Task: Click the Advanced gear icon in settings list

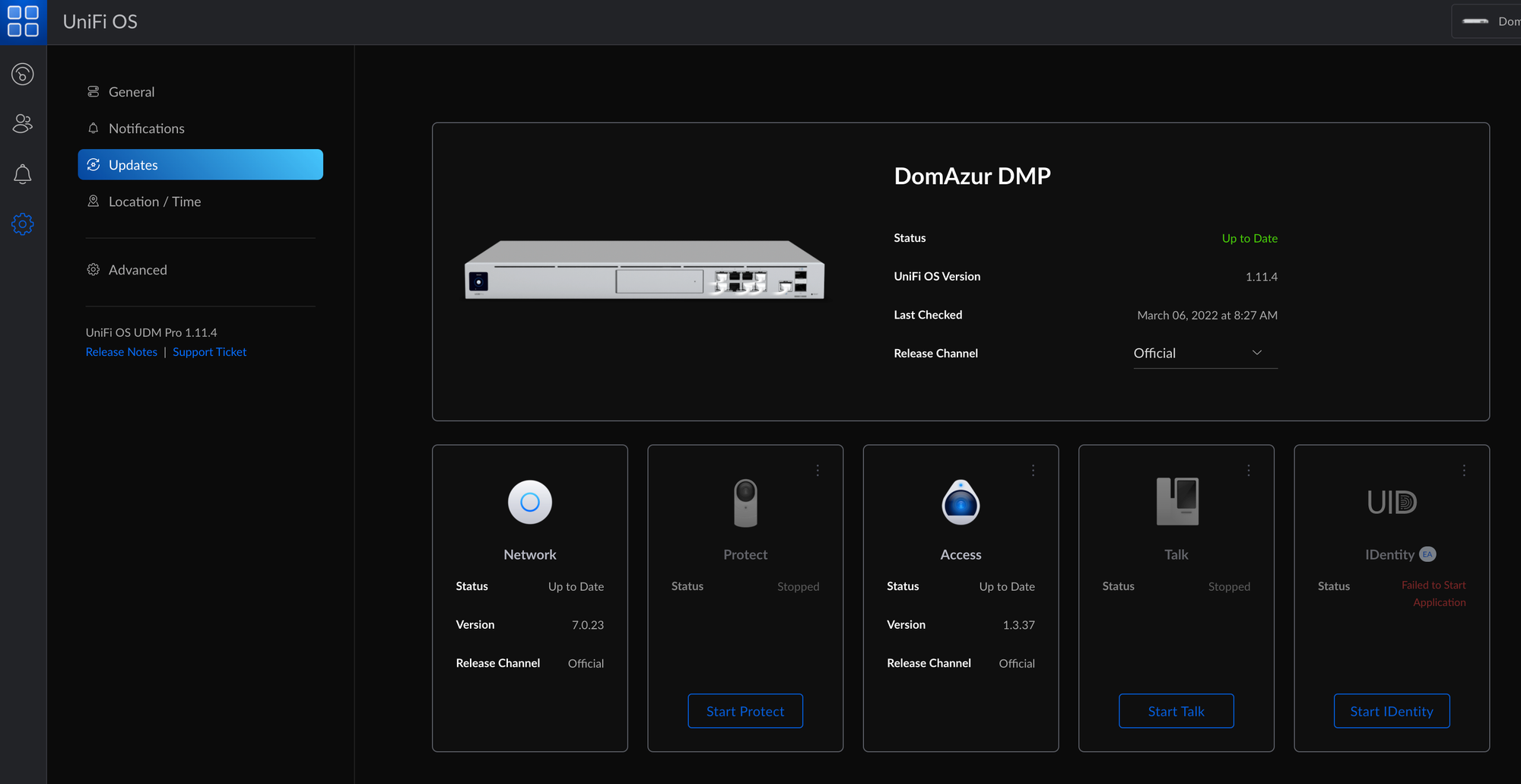Action: point(94,269)
